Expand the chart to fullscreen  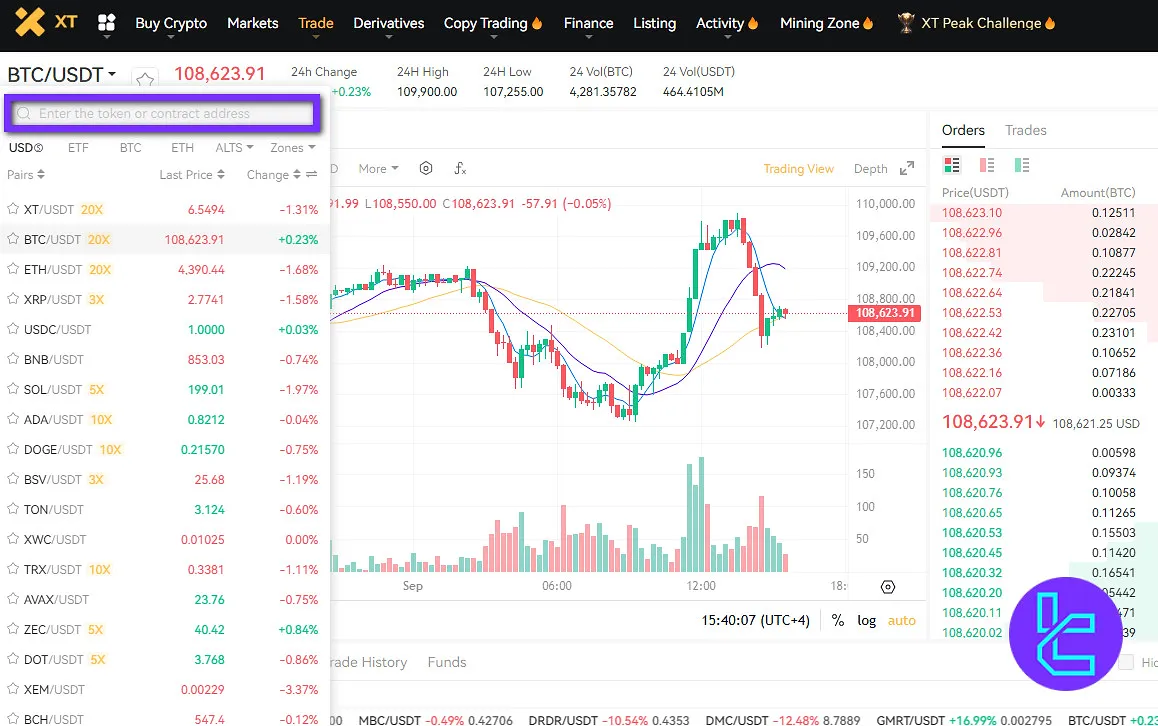907,168
